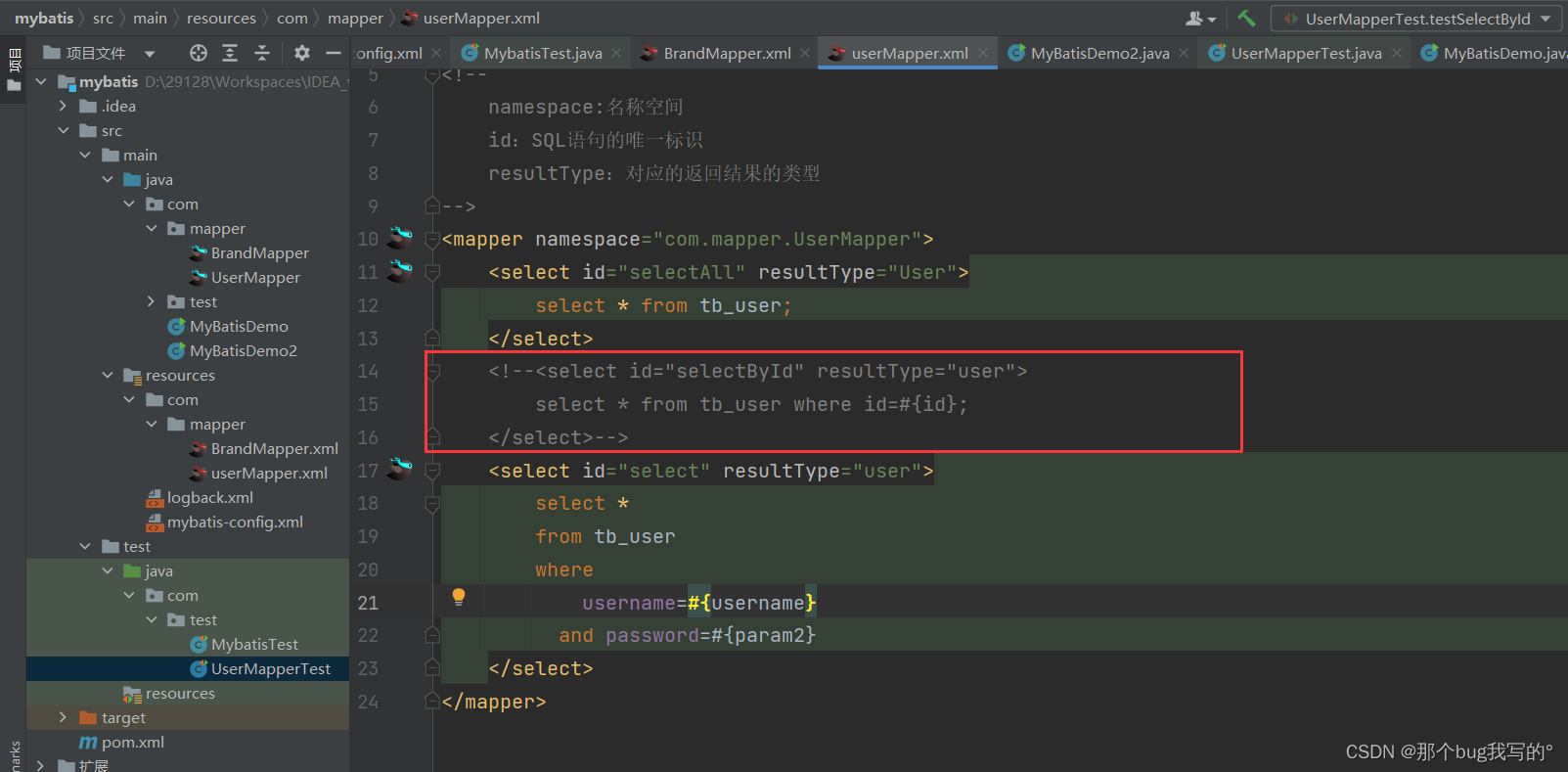Click line number 24 in the gutter
Image resolution: width=1568 pixels, height=772 pixels.
[x=368, y=702]
